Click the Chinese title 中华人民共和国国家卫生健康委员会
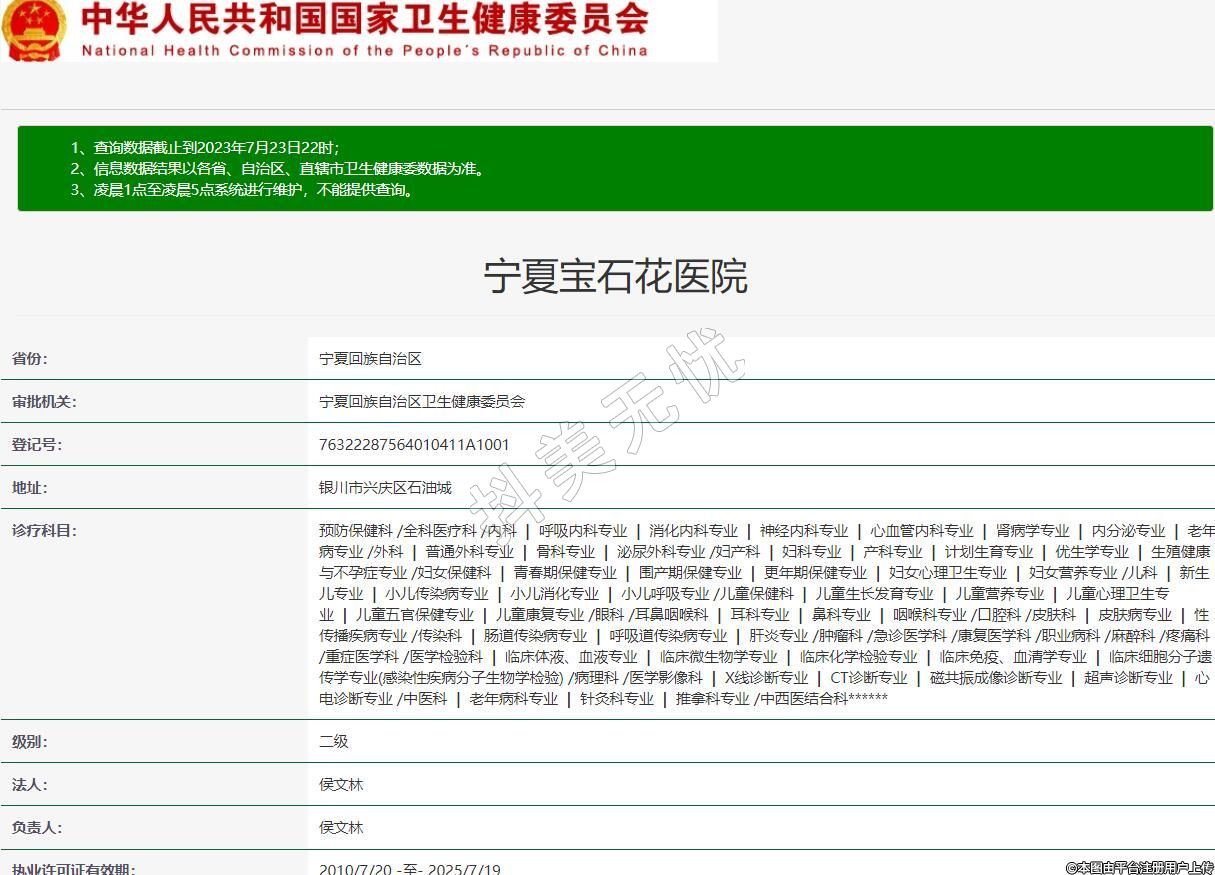The width and height of the screenshot is (1215, 875). tap(364, 19)
